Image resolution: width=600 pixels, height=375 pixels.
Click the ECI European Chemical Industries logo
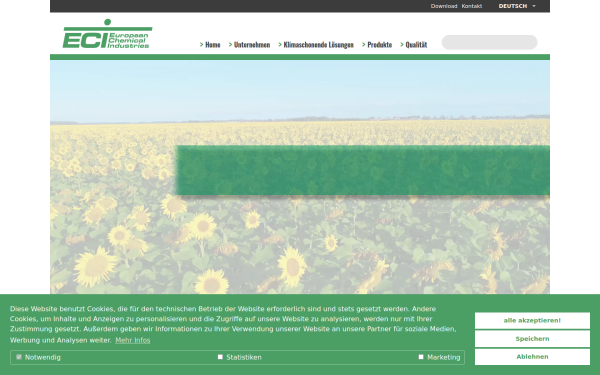[108, 34]
